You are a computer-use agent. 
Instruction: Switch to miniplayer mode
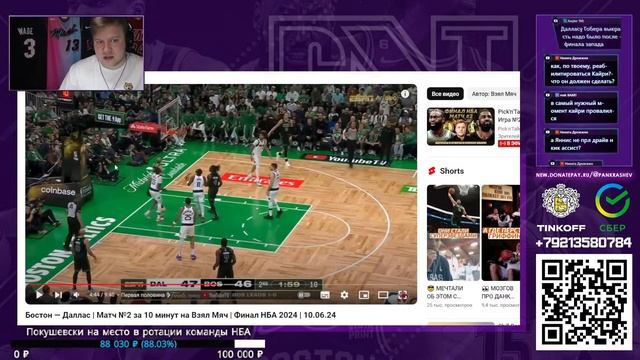[364, 295]
